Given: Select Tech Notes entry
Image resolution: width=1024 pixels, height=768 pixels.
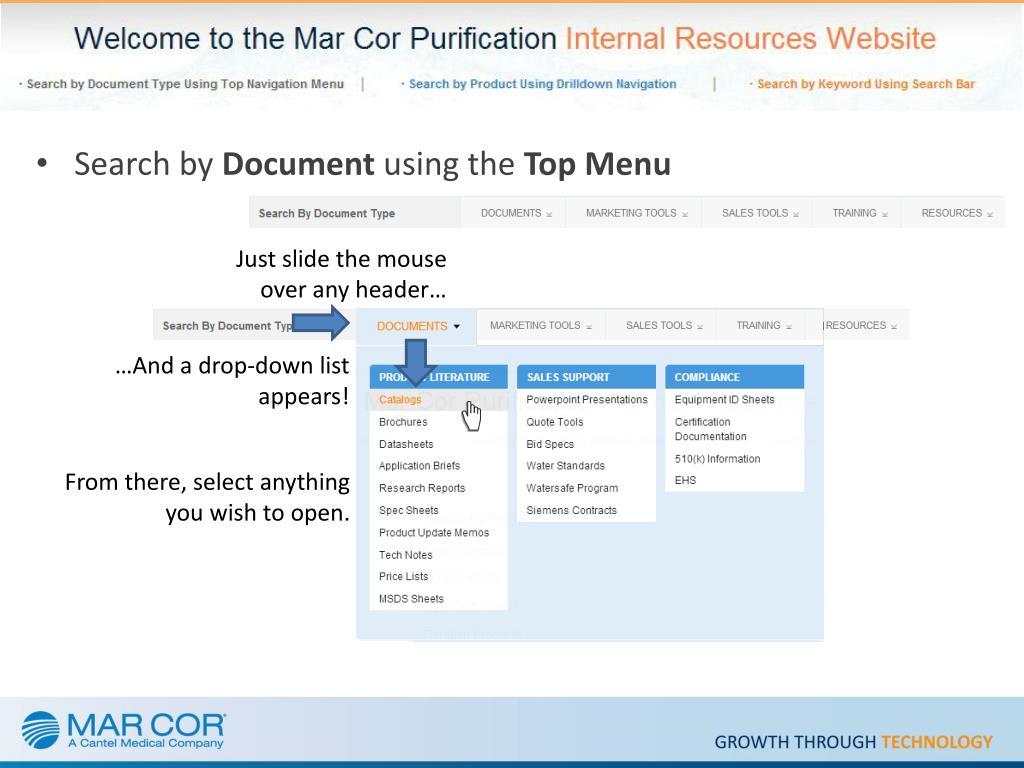Looking at the screenshot, I should coord(406,554).
